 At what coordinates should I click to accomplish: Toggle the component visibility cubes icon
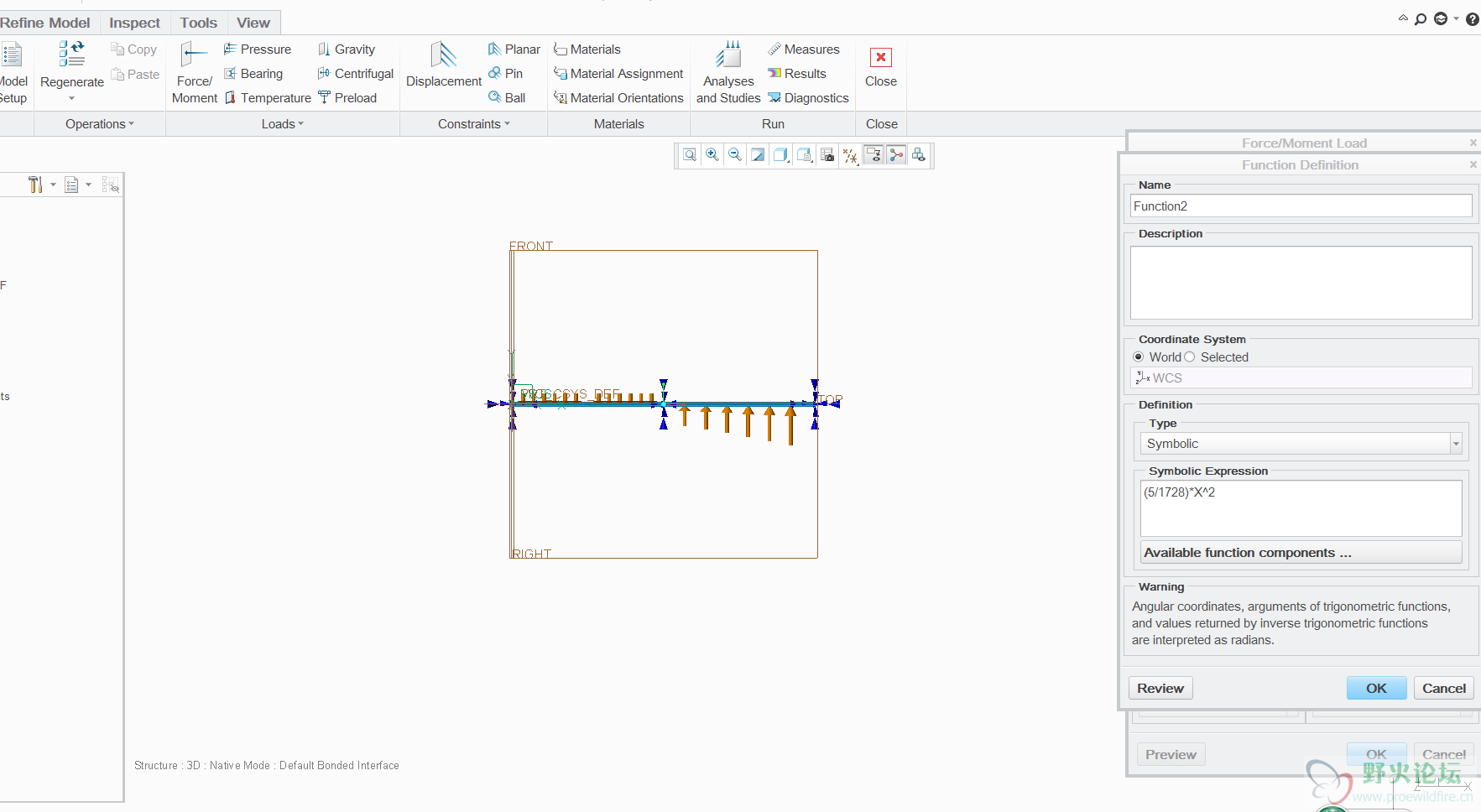click(x=919, y=155)
